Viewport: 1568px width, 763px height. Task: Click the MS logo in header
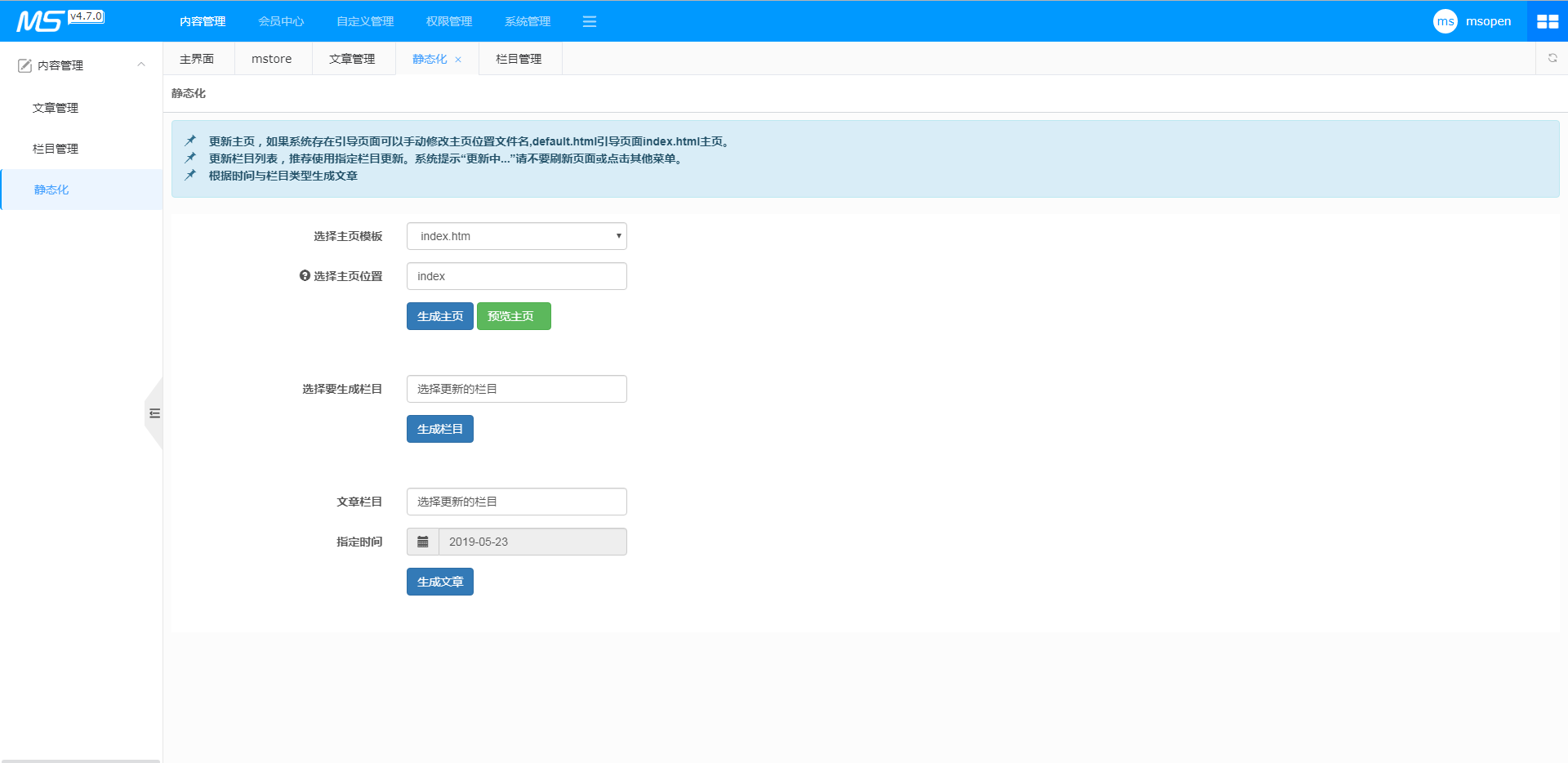point(39,20)
